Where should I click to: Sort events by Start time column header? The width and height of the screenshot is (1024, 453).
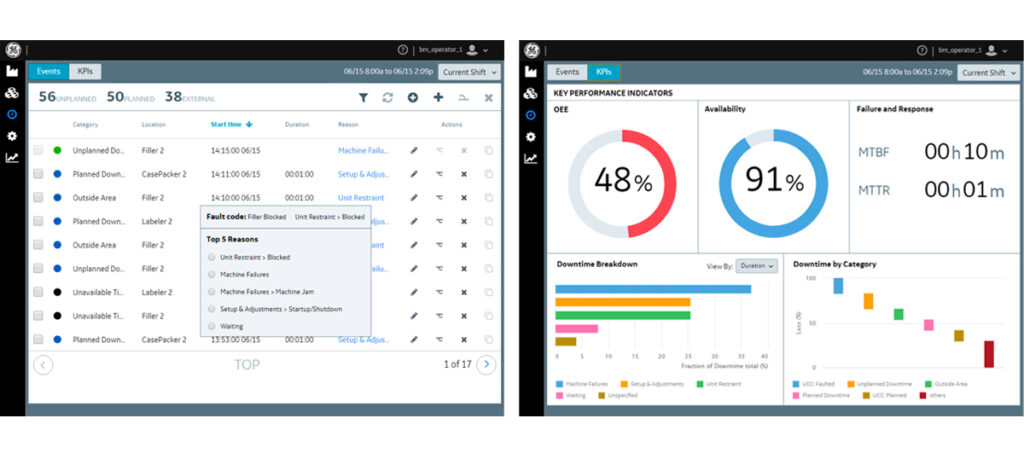click(231, 125)
